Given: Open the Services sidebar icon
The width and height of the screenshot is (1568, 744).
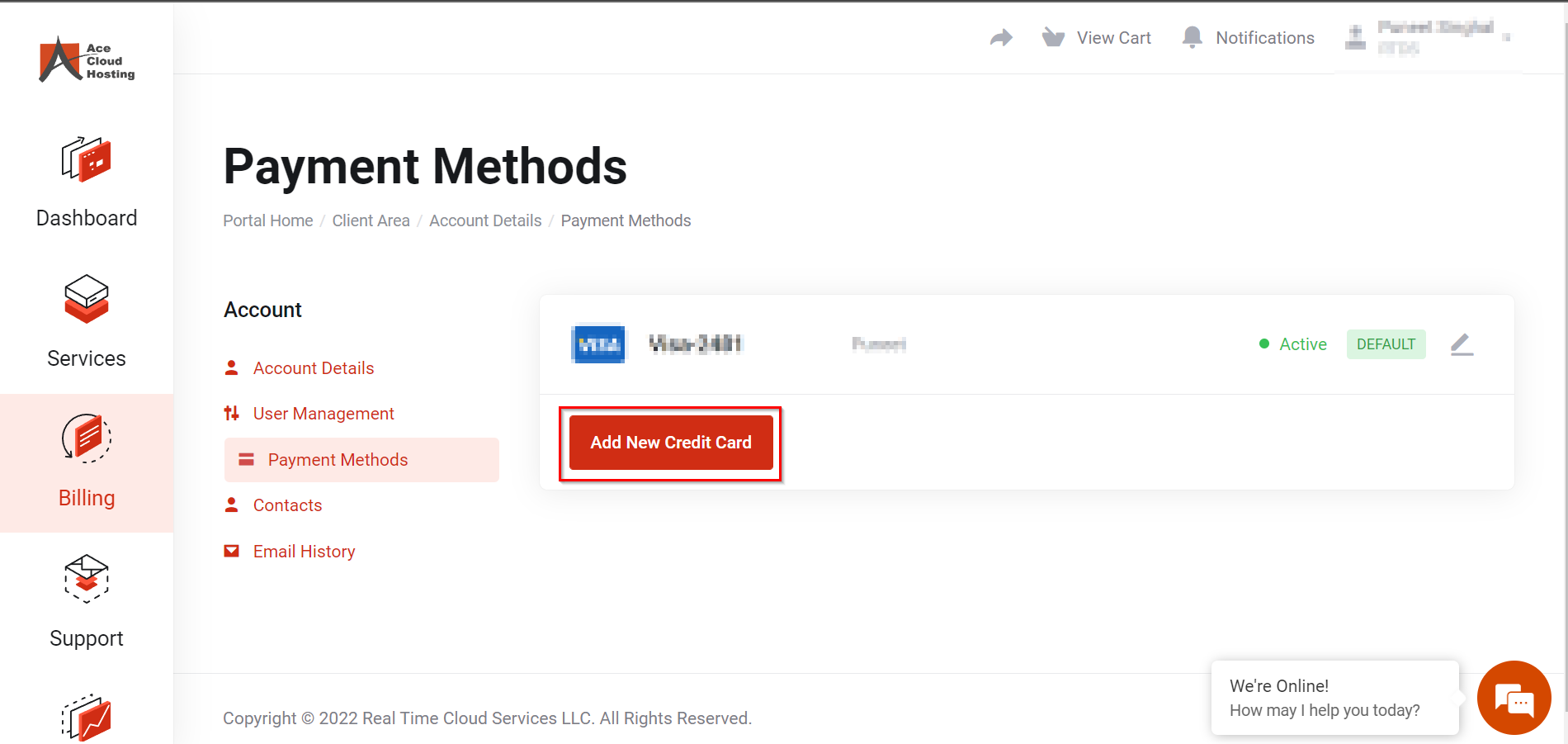Looking at the screenshot, I should pos(86,299).
